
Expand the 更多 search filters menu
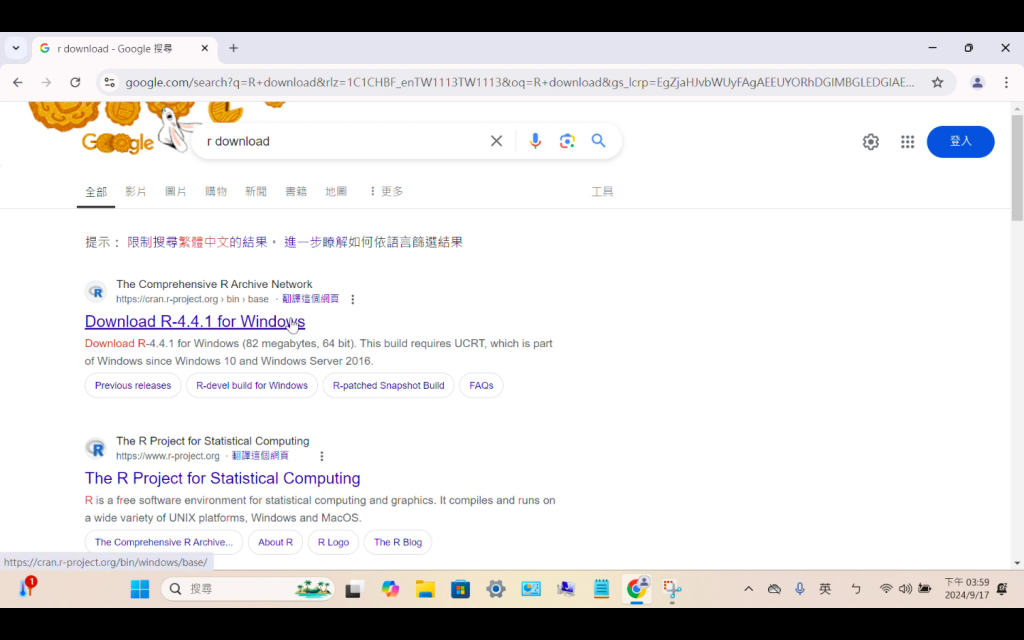click(x=386, y=191)
